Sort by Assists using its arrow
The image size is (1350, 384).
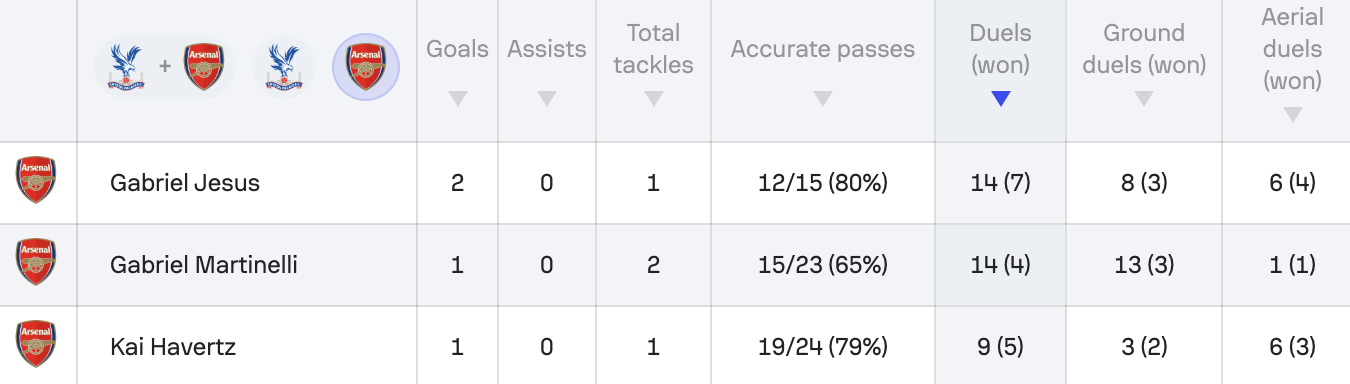(x=546, y=98)
